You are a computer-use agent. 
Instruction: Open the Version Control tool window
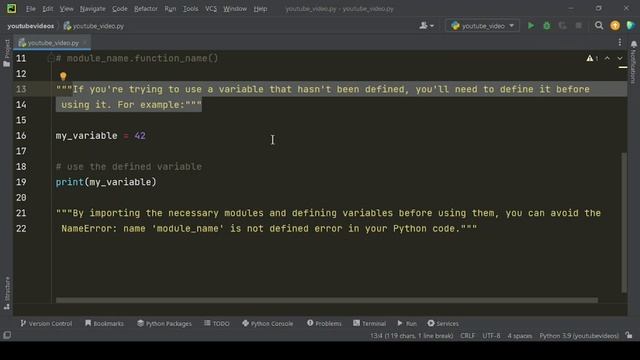(x=46, y=323)
